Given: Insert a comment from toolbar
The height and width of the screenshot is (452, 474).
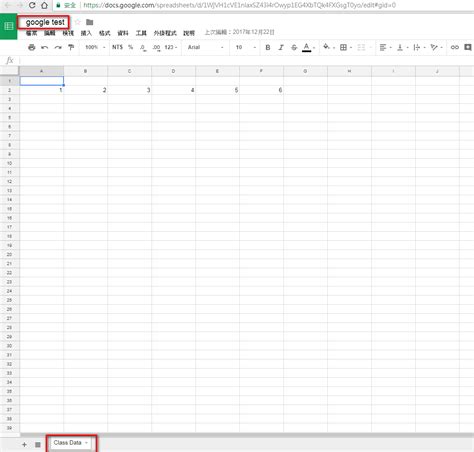Looking at the screenshot, I should tap(468, 47).
